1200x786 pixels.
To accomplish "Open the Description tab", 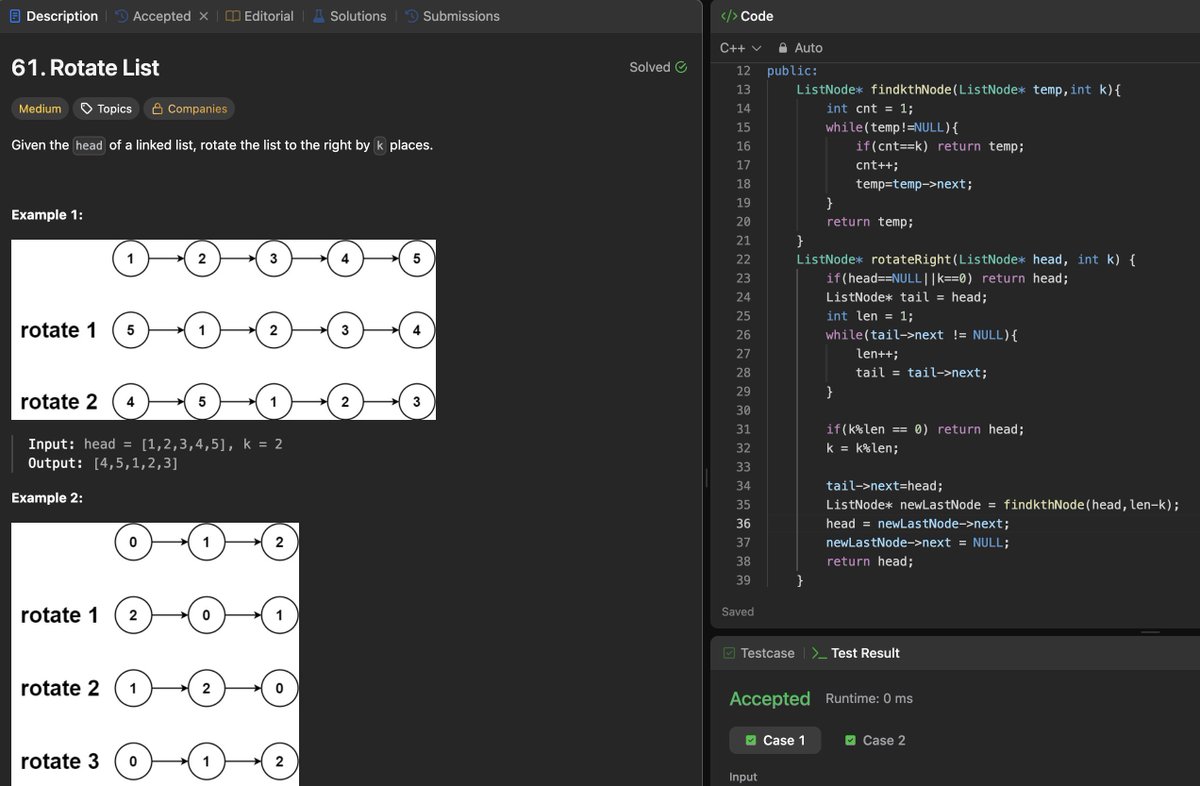I will (54, 16).
